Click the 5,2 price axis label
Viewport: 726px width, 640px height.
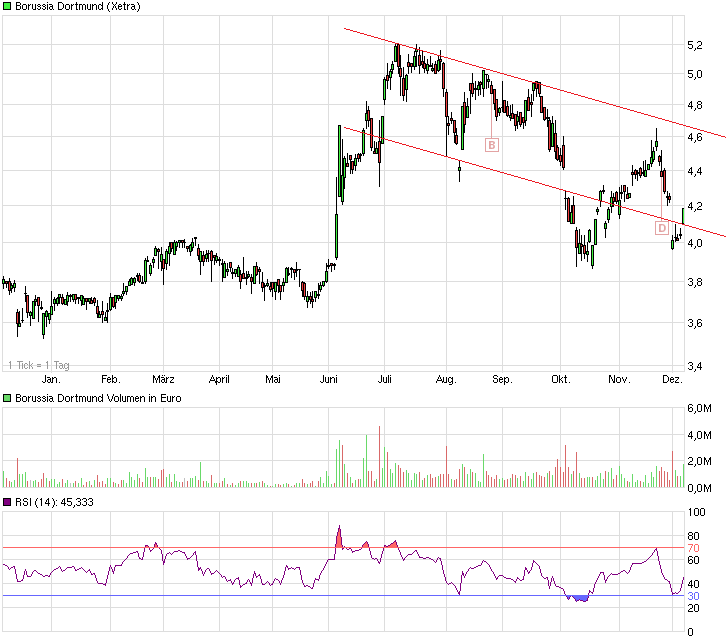[x=694, y=45]
